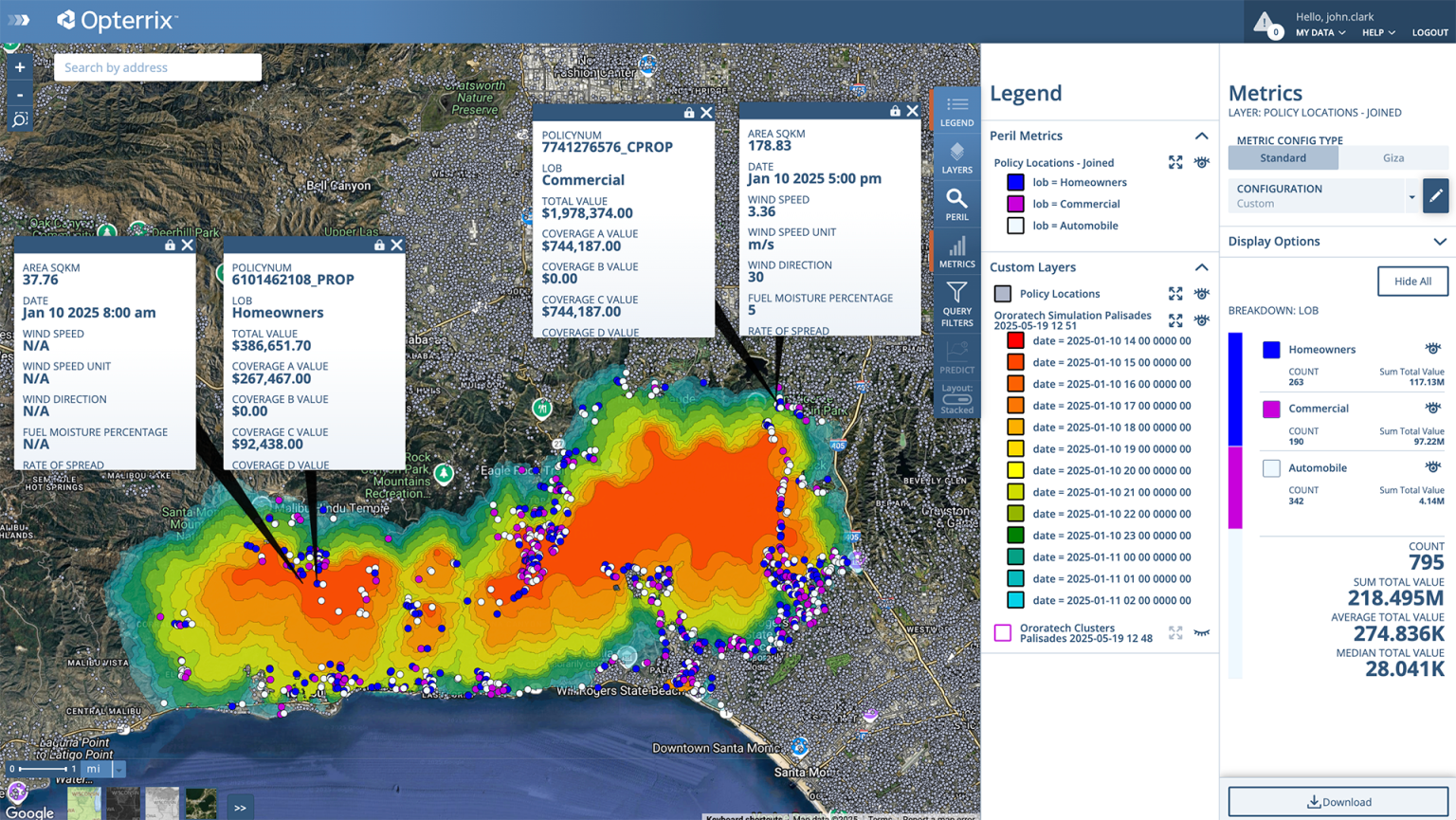Collapse the Peril Metrics section
Viewport: 1456px width, 820px height.
tap(1201, 136)
